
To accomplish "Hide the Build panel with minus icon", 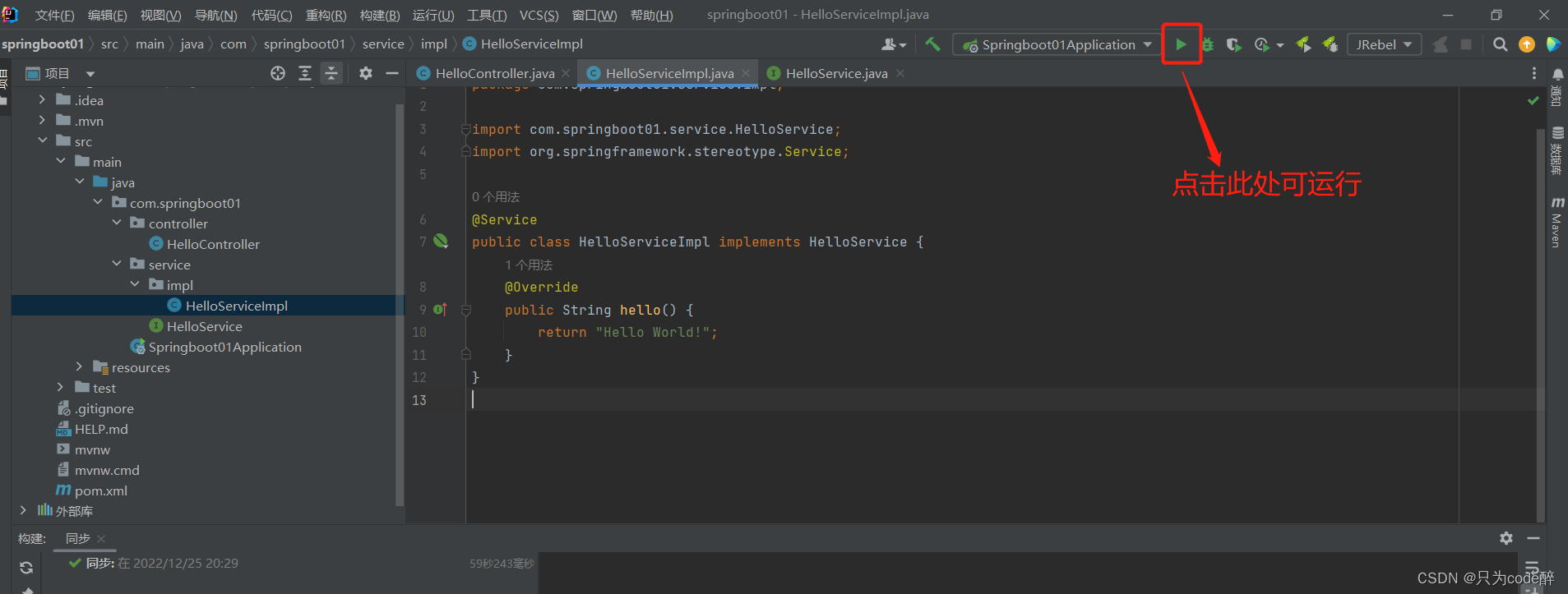I will 1533,538.
